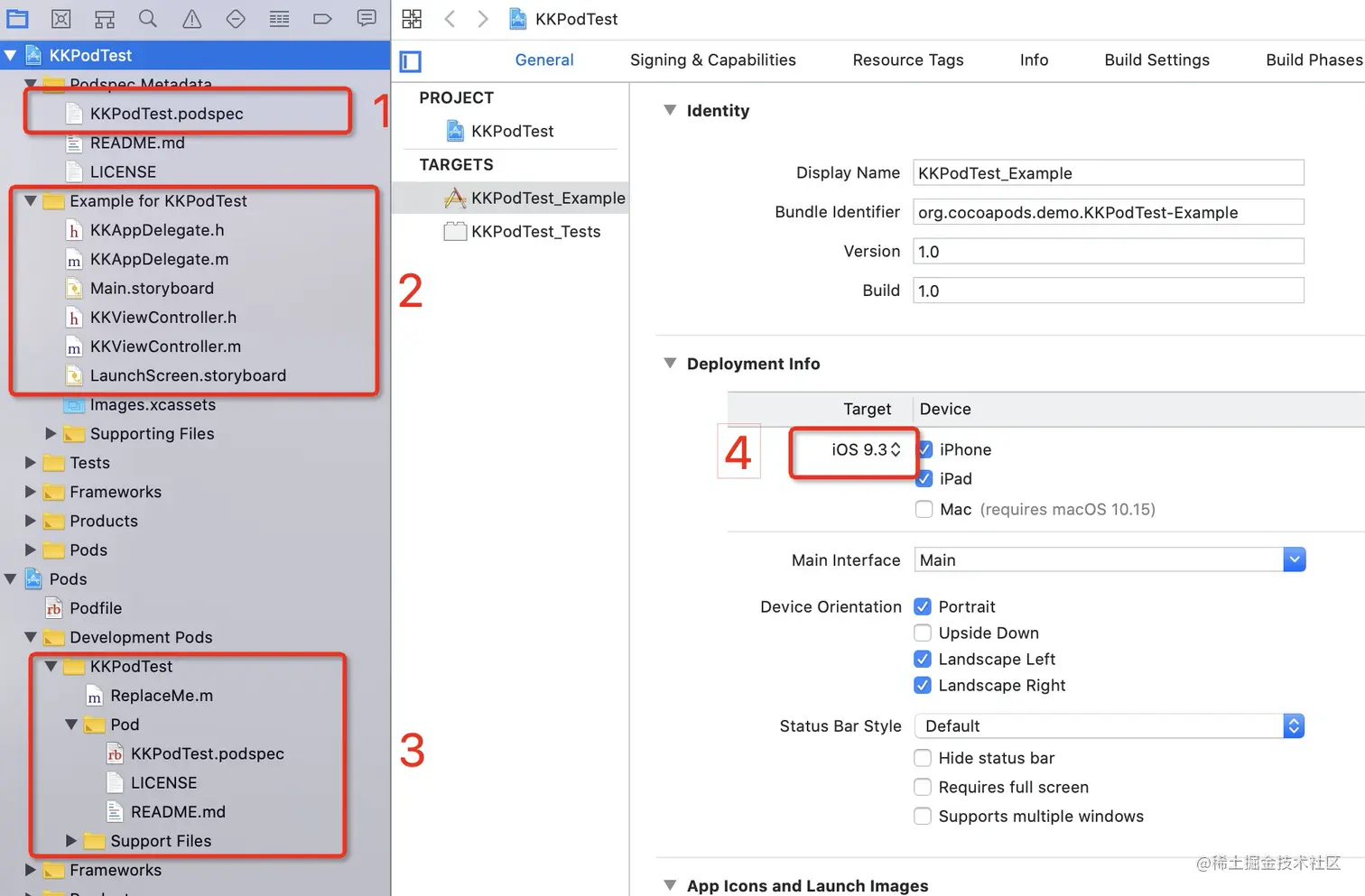Switch to Resource Tags tab
Screen dimensions: 1365x896
click(908, 60)
